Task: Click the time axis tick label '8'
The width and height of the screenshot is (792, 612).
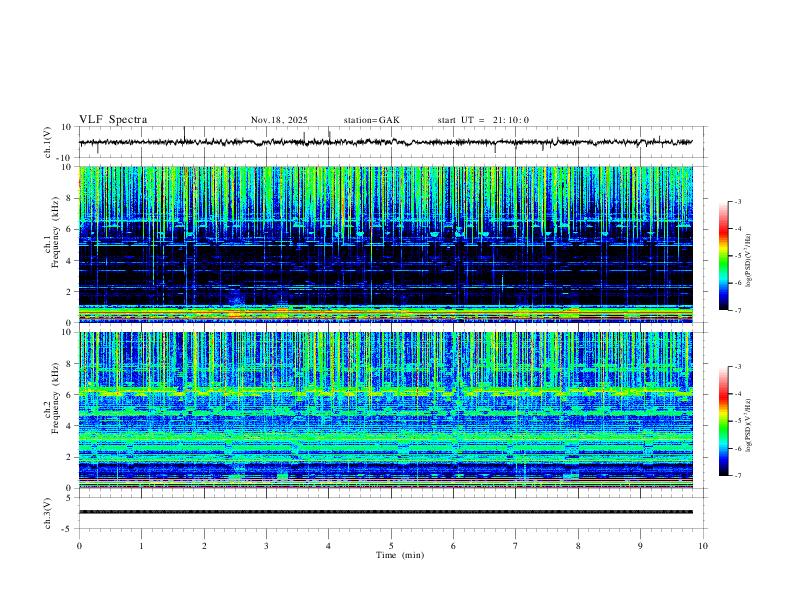Action: pyautogui.click(x=578, y=546)
